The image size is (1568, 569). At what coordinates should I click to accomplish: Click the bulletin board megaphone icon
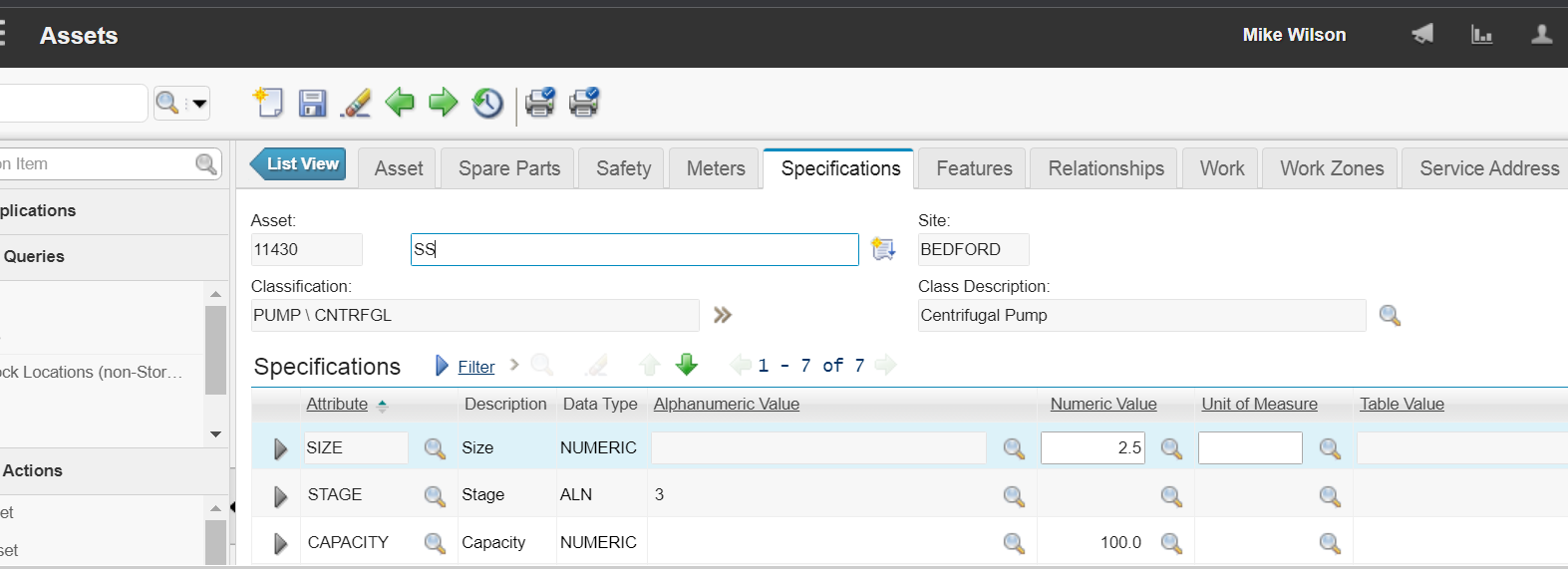(x=1422, y=35)
